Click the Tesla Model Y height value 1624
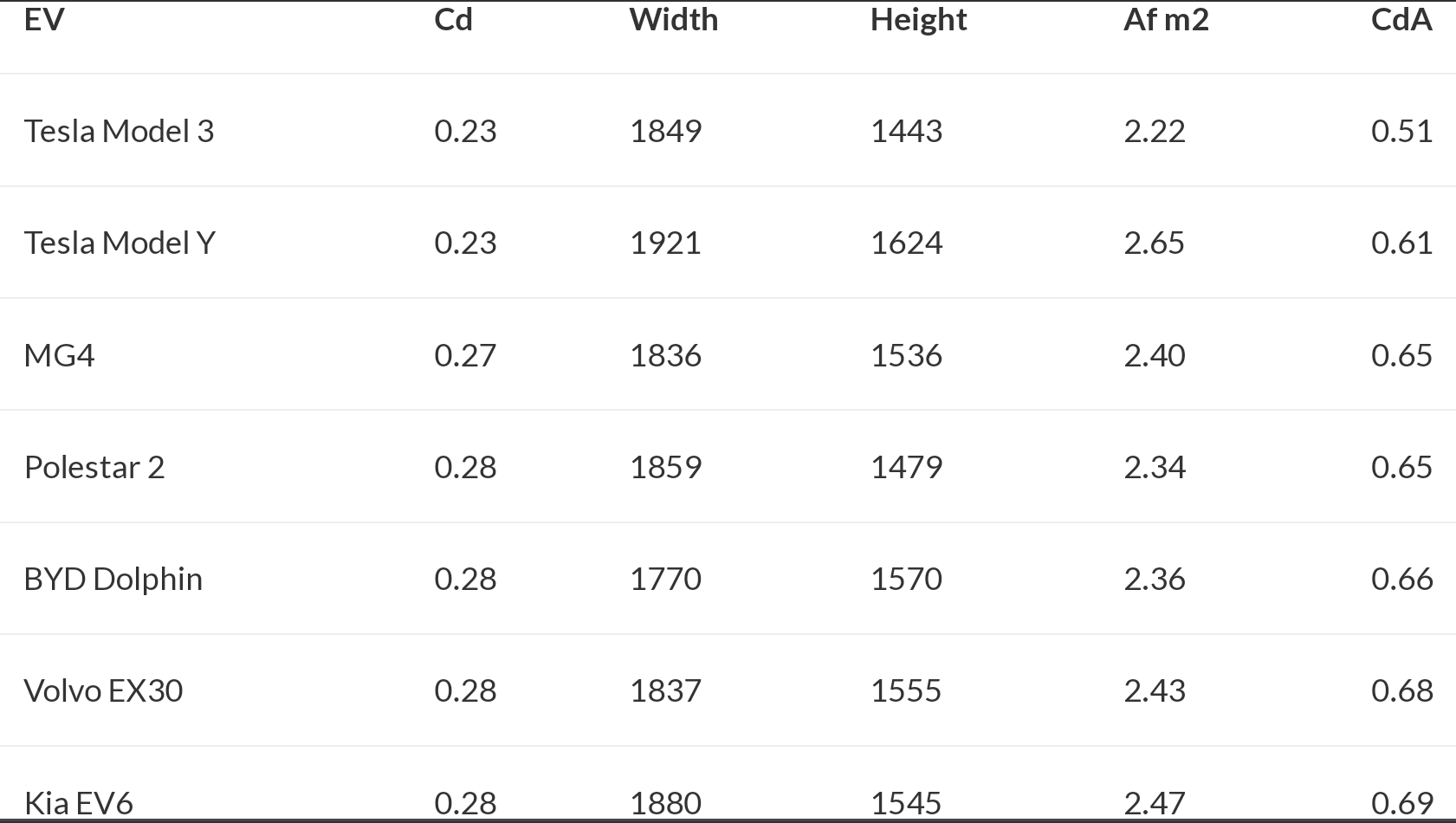The width and height of the screenshot is (1456, 823). pyautogui.click(x=906, y=243)
